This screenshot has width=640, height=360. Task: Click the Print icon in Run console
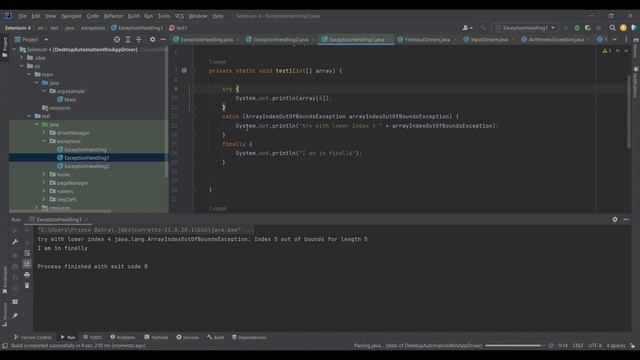tap(27, 275)
